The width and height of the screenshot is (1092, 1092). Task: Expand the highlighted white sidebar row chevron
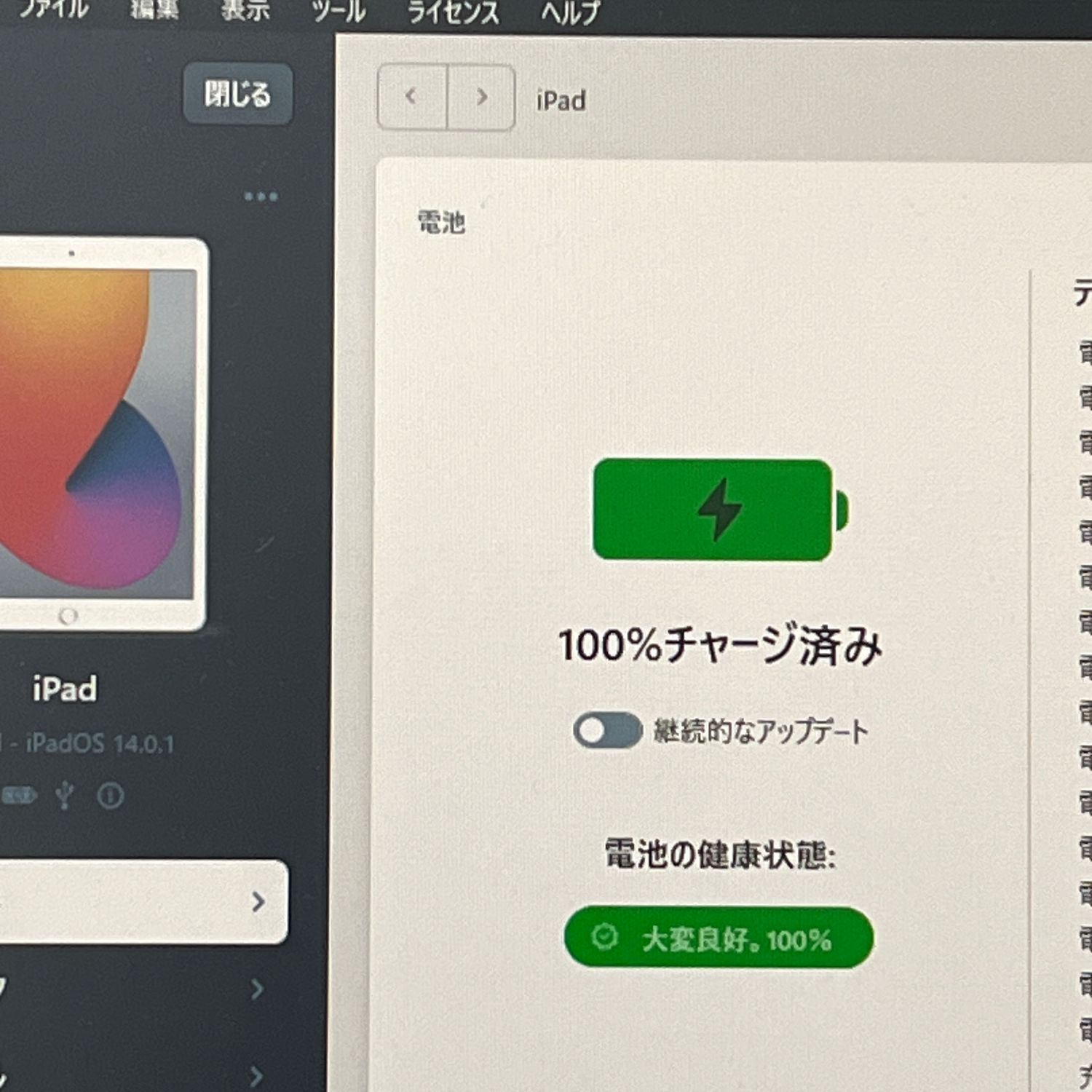(258, 902)
